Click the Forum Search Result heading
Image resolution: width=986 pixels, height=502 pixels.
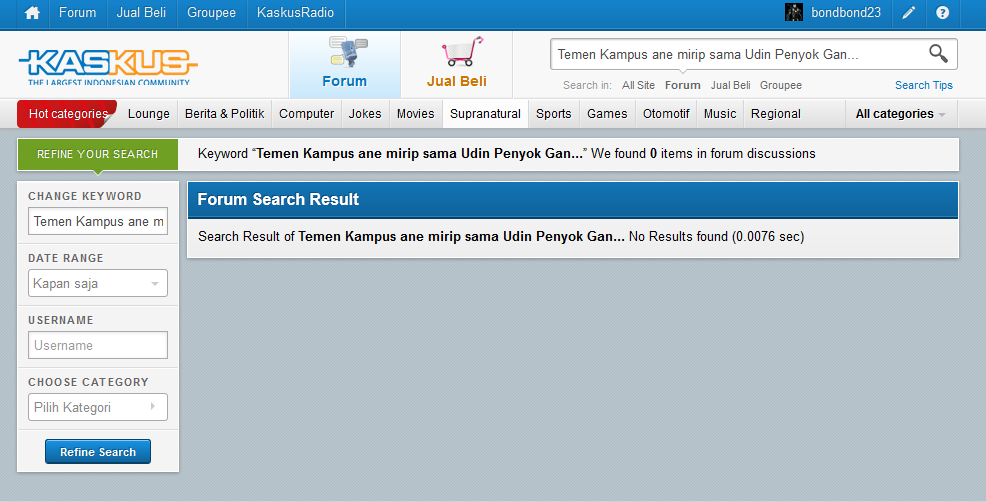click(278, 199)
